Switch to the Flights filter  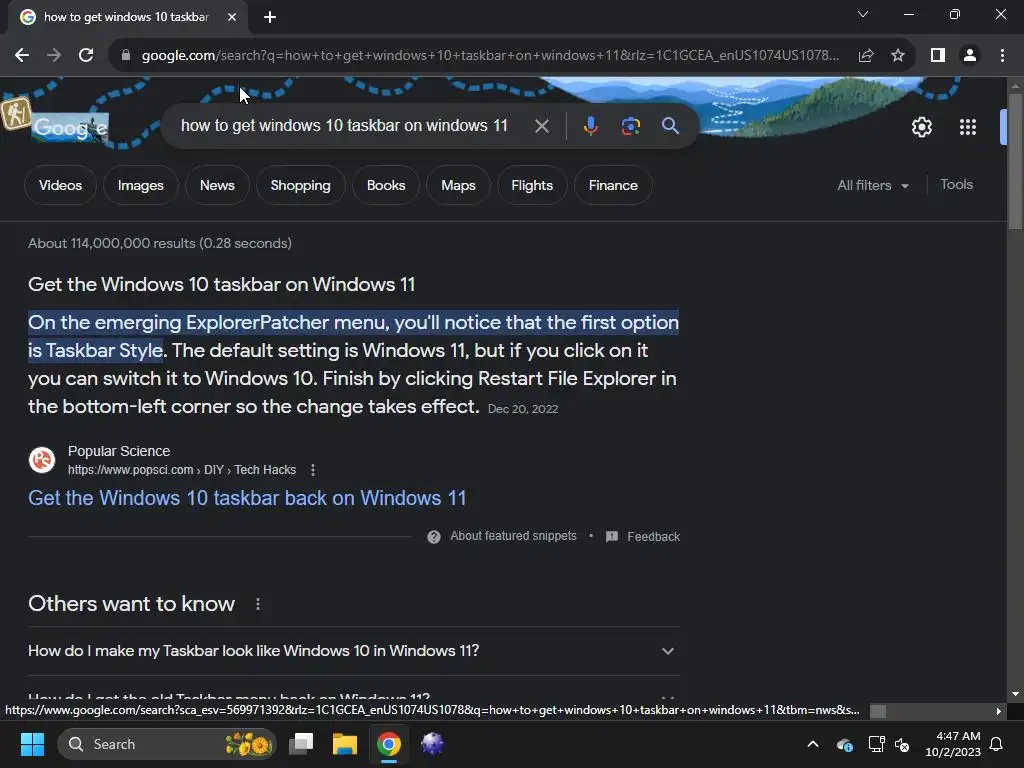(x=532, y=185)
